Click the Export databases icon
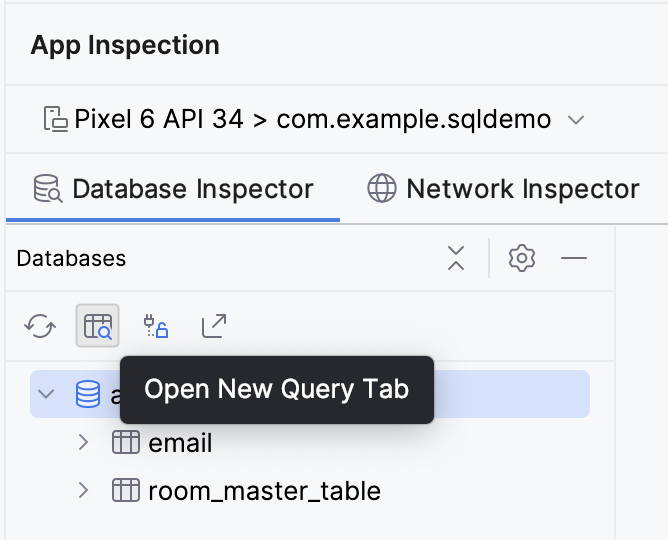This screenshot has width=668, height=540. 214,326
